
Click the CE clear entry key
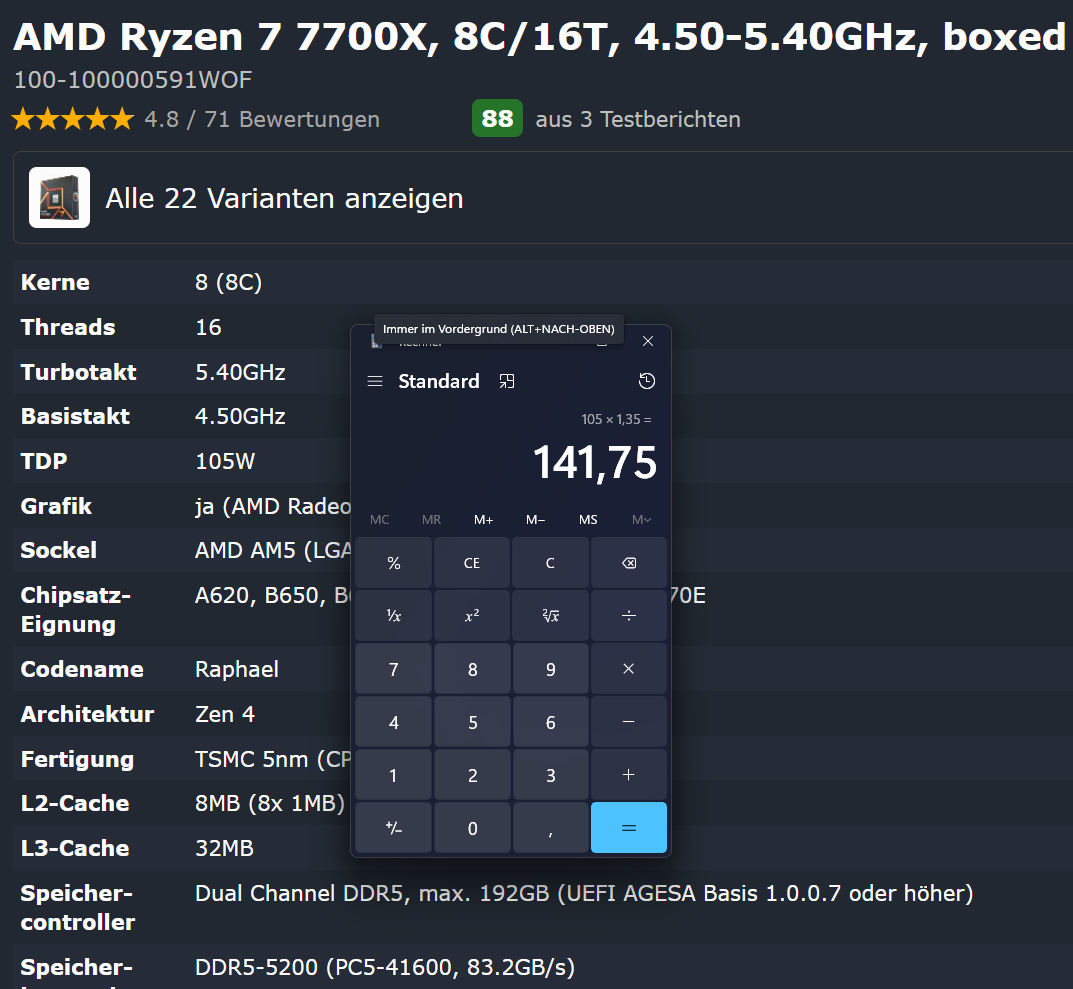[x=472, y=563]
